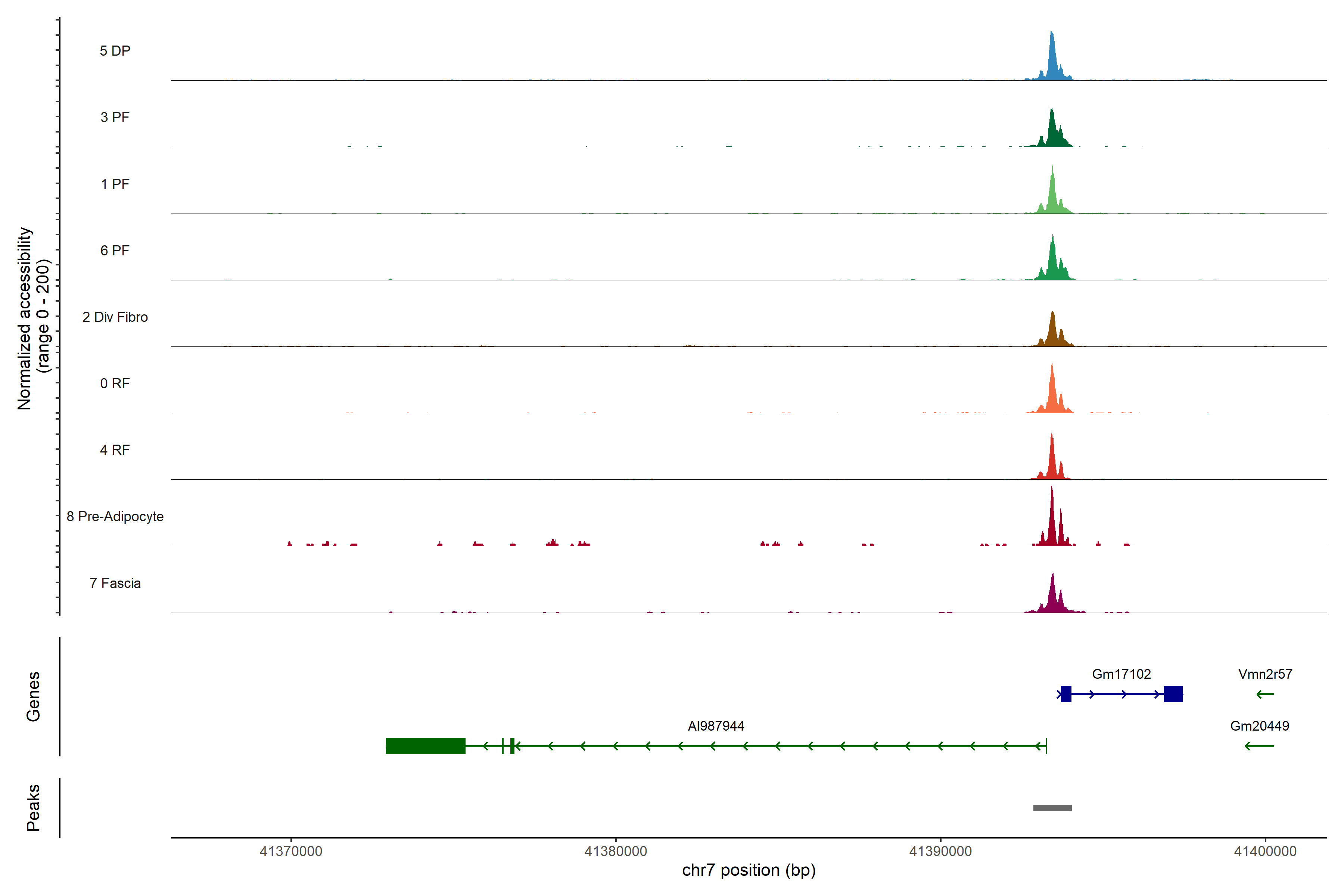This screenshot has width=1344, height=896.
Task: Click the left blue Gm17102 exon box
Action: (1066, 694)
